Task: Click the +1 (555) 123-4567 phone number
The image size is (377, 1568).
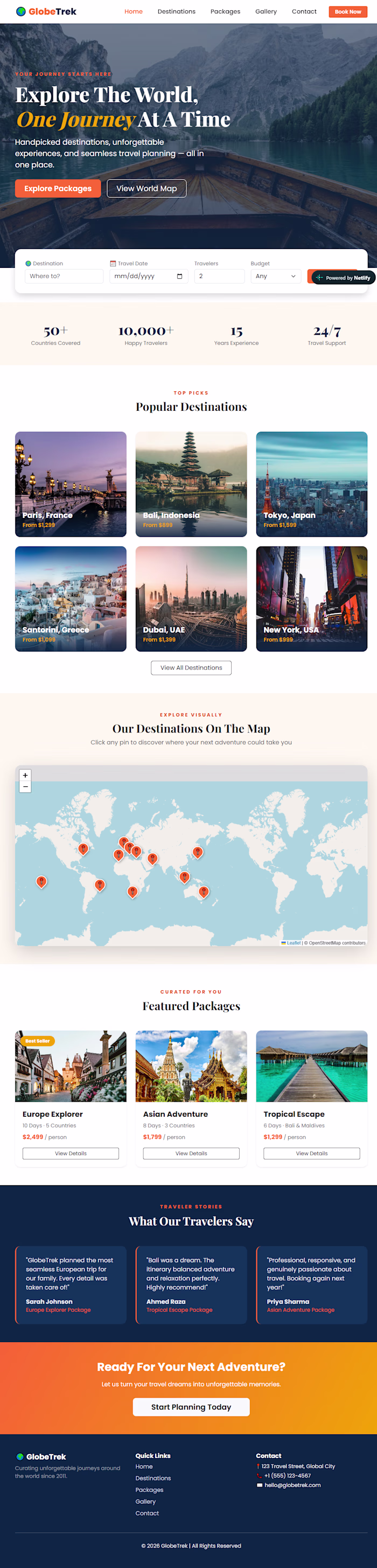Action: tap(288, 1475)
